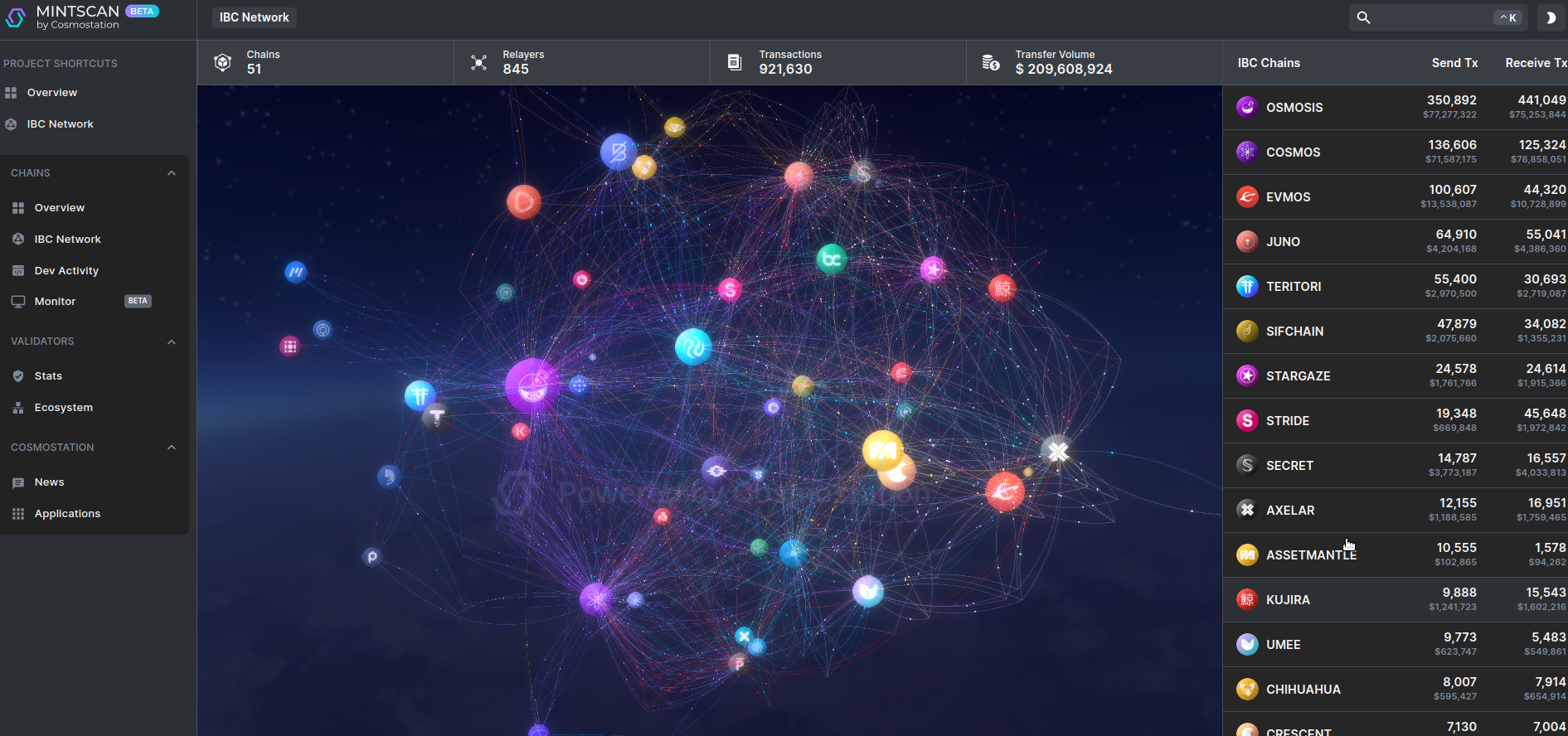
Task: Toggle dark mode moon icon
Action: point(1551,17)
